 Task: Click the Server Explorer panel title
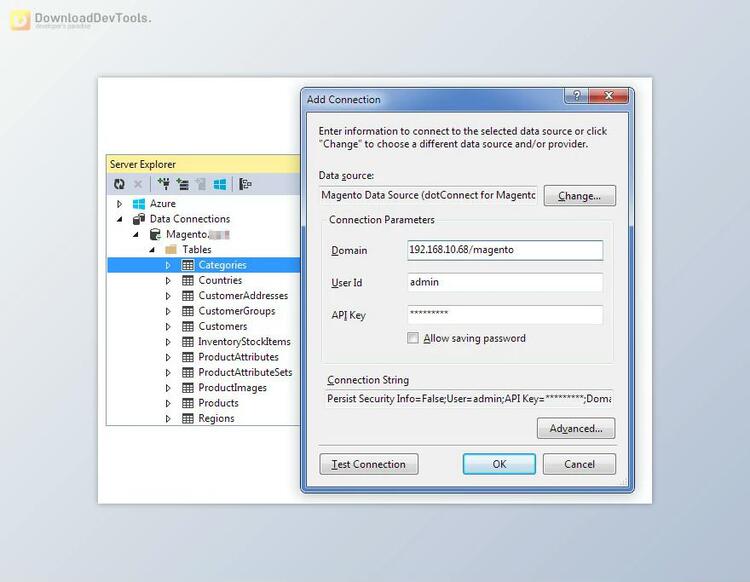143,164
